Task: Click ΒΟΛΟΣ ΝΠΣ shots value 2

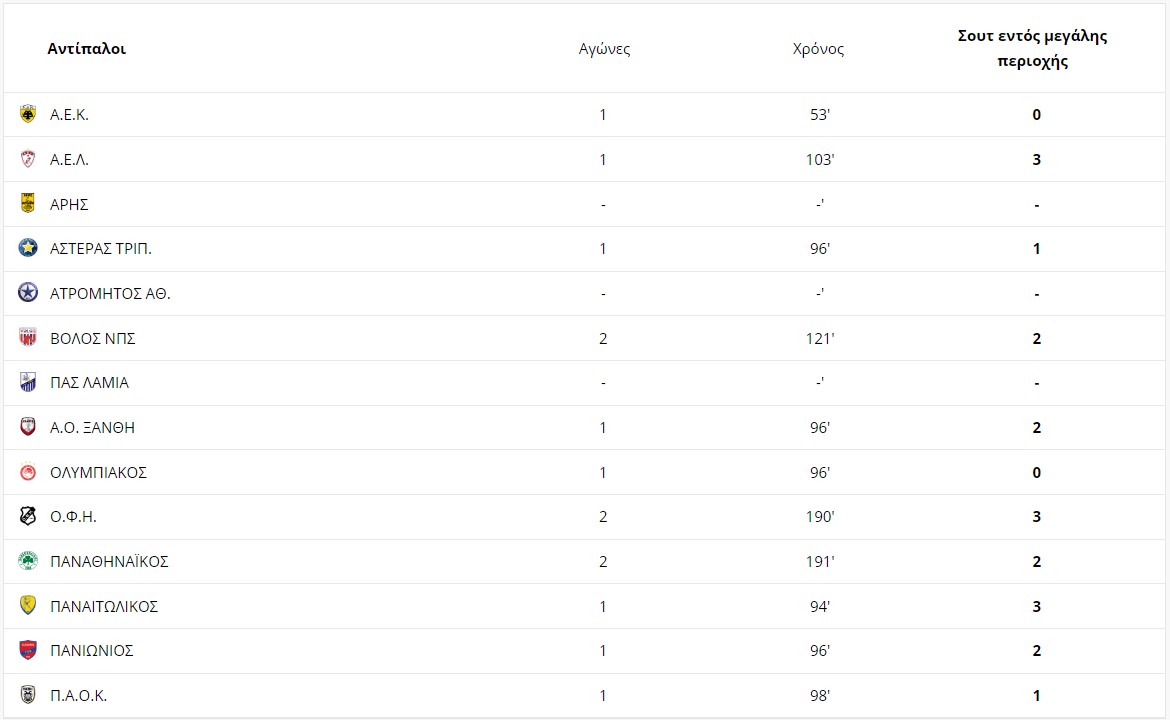Action: pyautogui.click(x=1036, y=338)
